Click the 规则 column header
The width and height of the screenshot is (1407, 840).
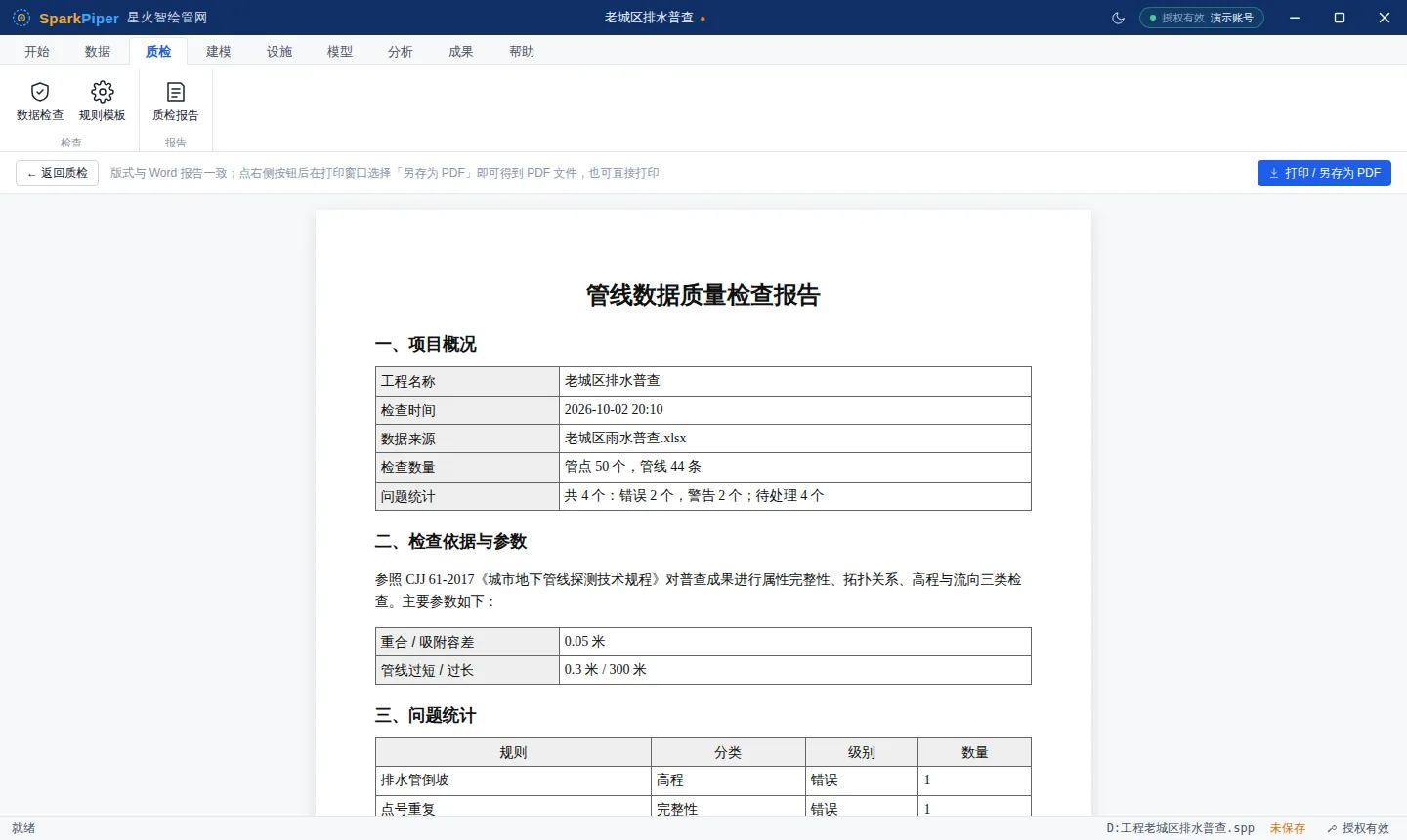pyautogui.click(x=513, y=752)
